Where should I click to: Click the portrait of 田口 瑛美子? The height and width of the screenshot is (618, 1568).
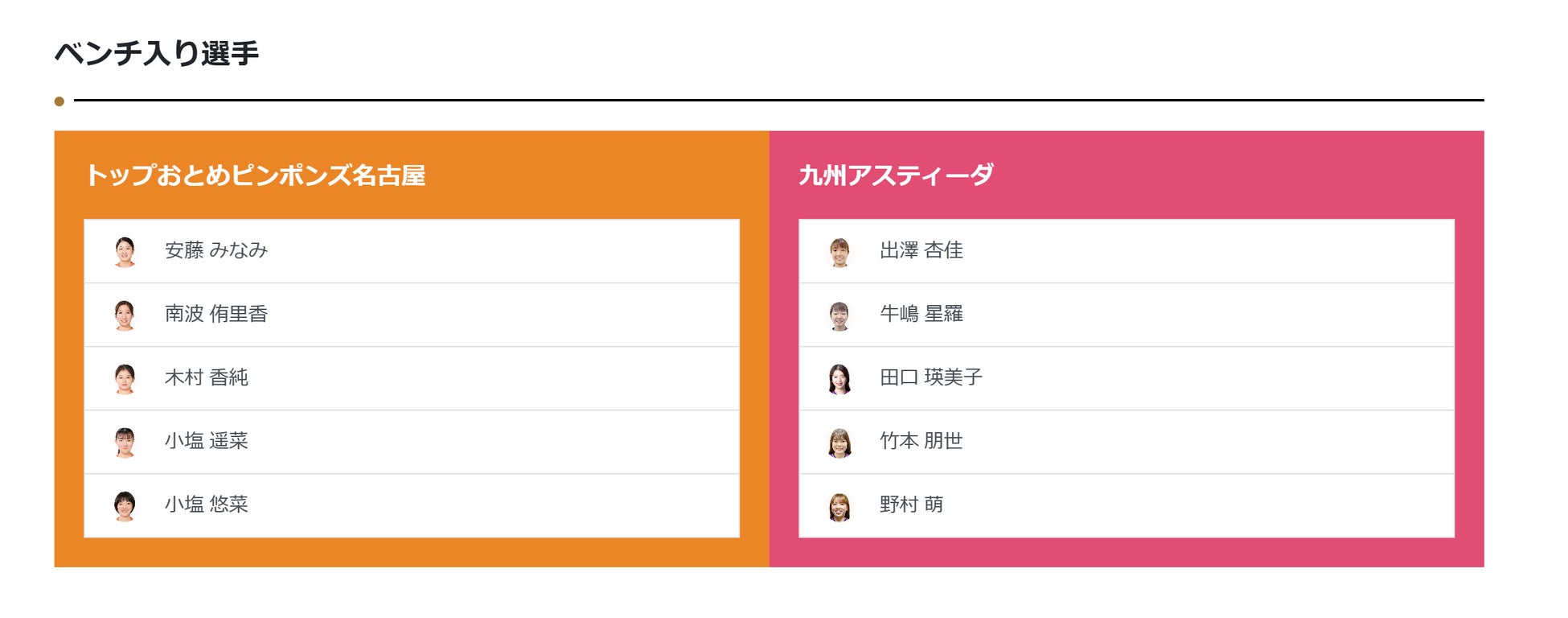pyautogui.click(x=839, y=378)
